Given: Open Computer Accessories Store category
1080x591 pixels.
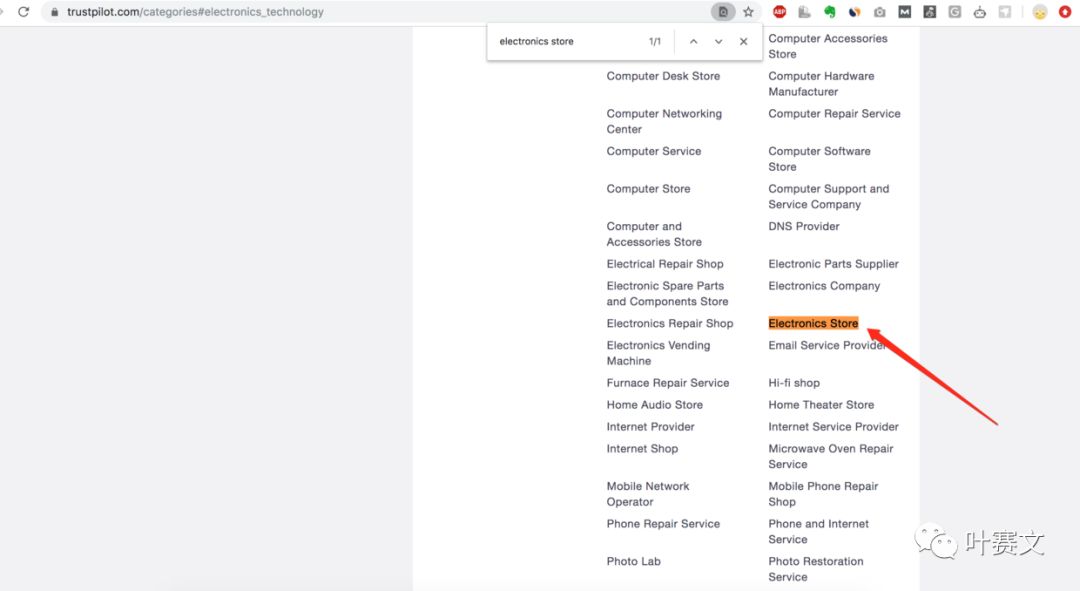Looking at the screenshot, I should [828, 46].
